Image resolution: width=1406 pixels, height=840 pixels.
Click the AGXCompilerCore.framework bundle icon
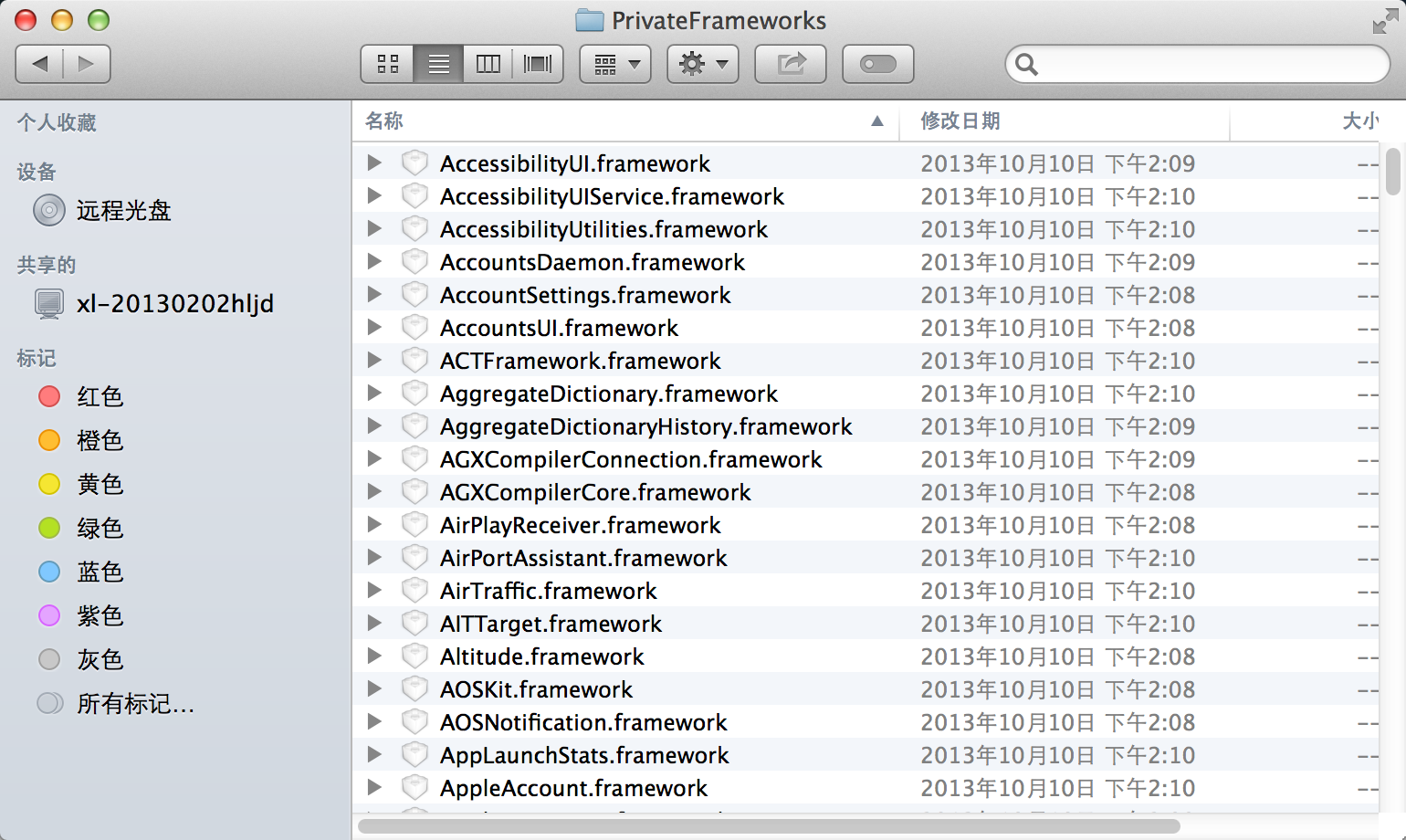coord(414,491)
